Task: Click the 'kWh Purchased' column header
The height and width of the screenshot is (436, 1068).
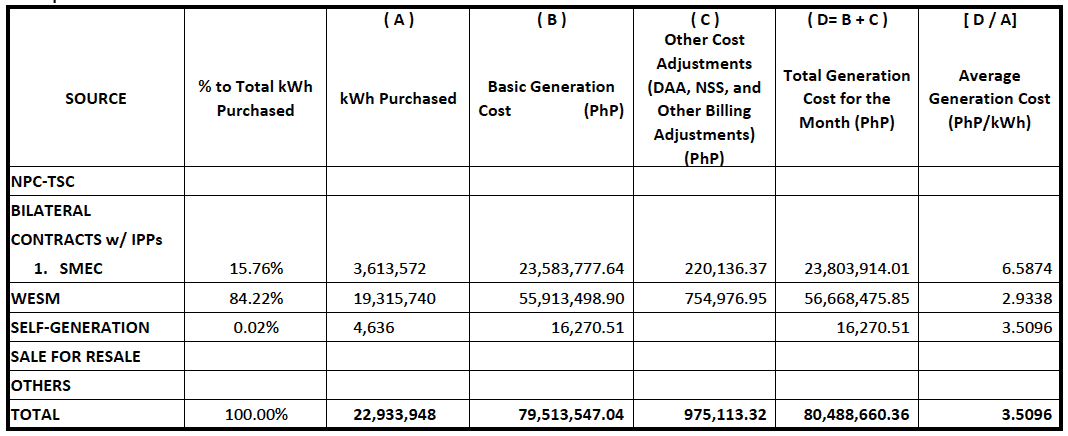Action: click(398, 98)
